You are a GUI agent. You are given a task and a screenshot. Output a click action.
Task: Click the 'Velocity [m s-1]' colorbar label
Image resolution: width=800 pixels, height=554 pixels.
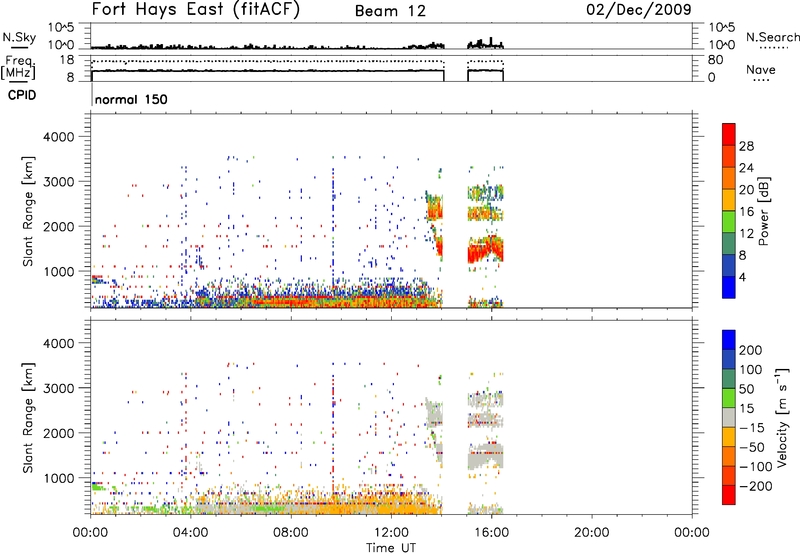(781, 417)
